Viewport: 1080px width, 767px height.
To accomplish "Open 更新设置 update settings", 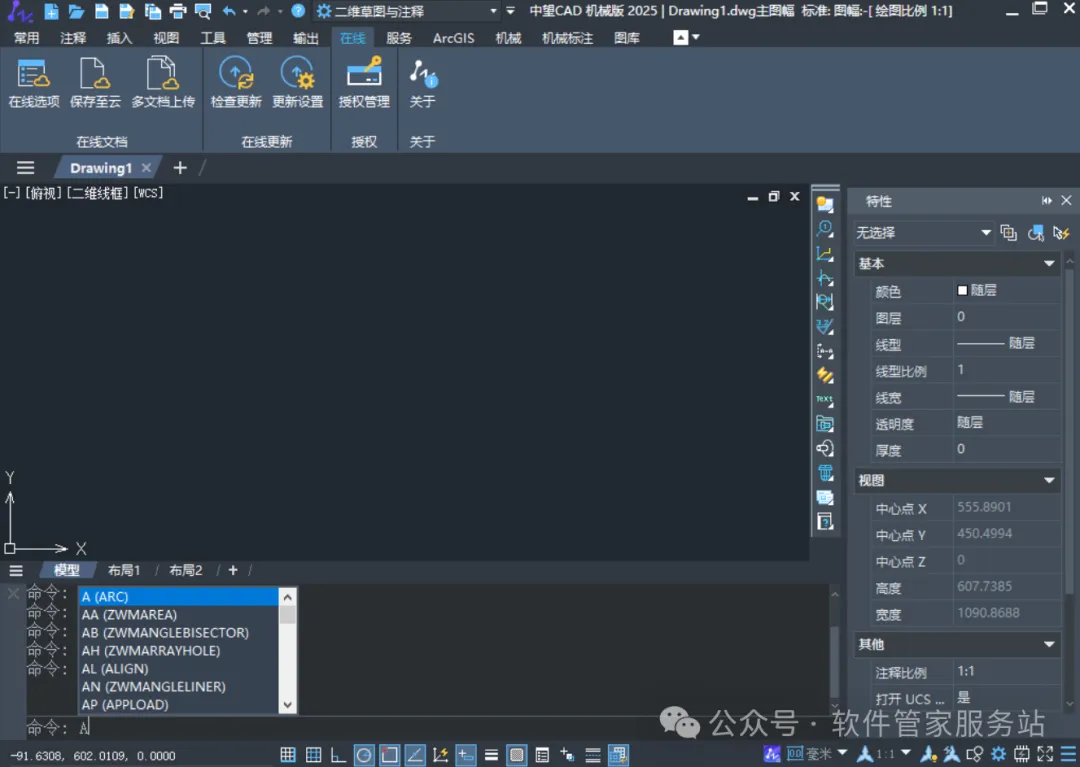I will [x=298, y=83].
